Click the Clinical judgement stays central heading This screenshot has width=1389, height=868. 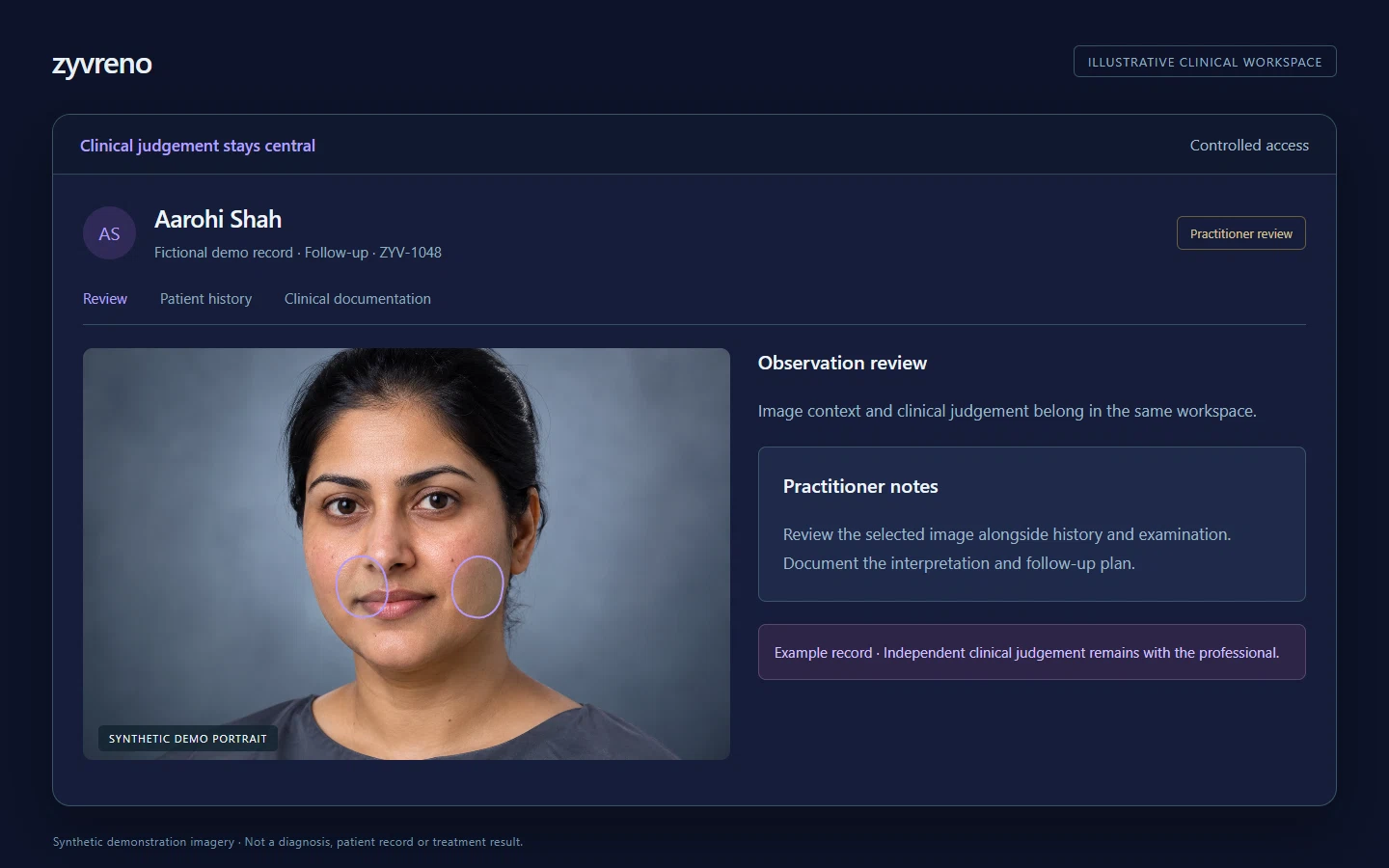pos(198,146)
